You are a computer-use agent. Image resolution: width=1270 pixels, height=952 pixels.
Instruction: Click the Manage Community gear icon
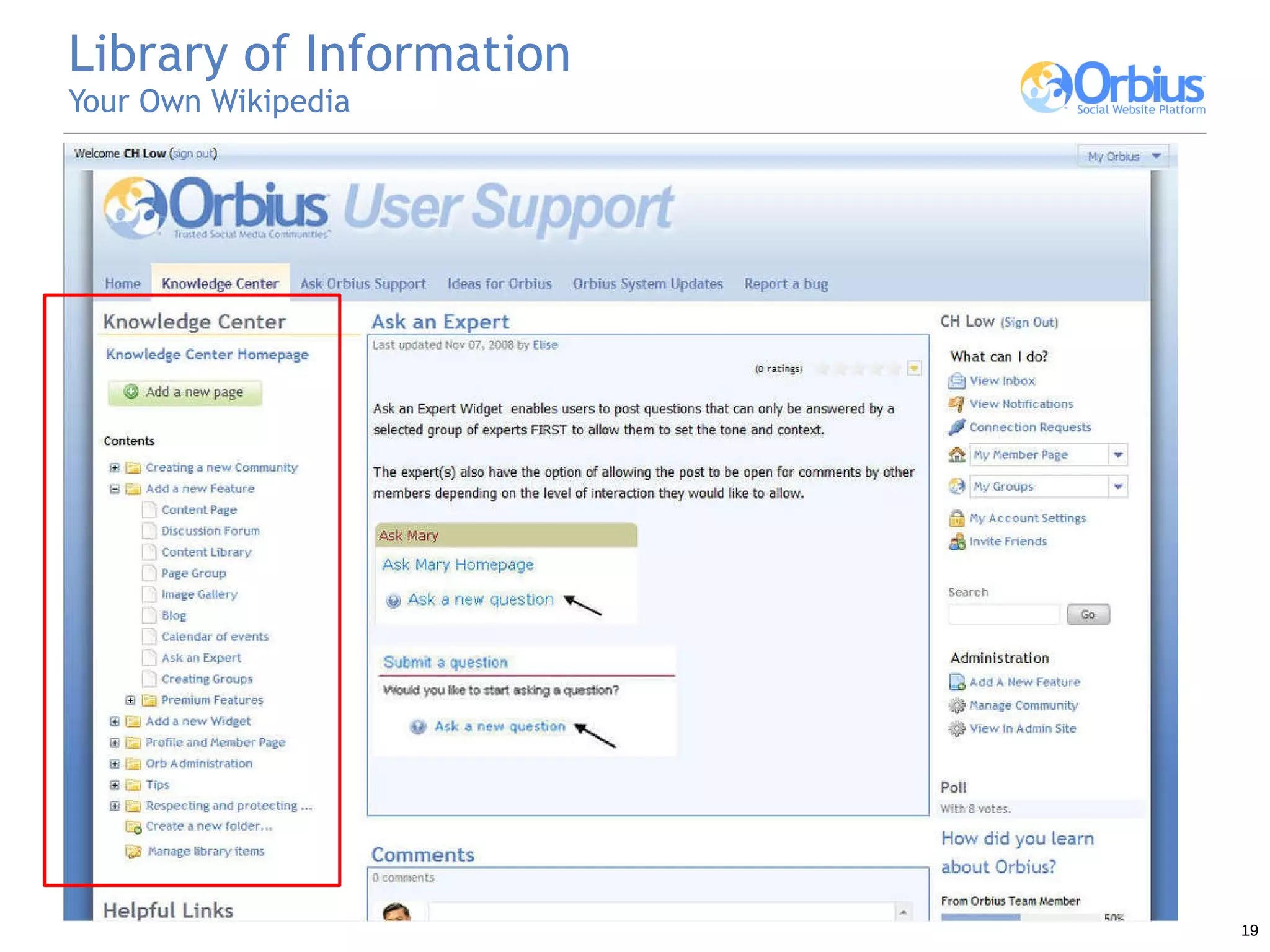click(x=956, y=705)
